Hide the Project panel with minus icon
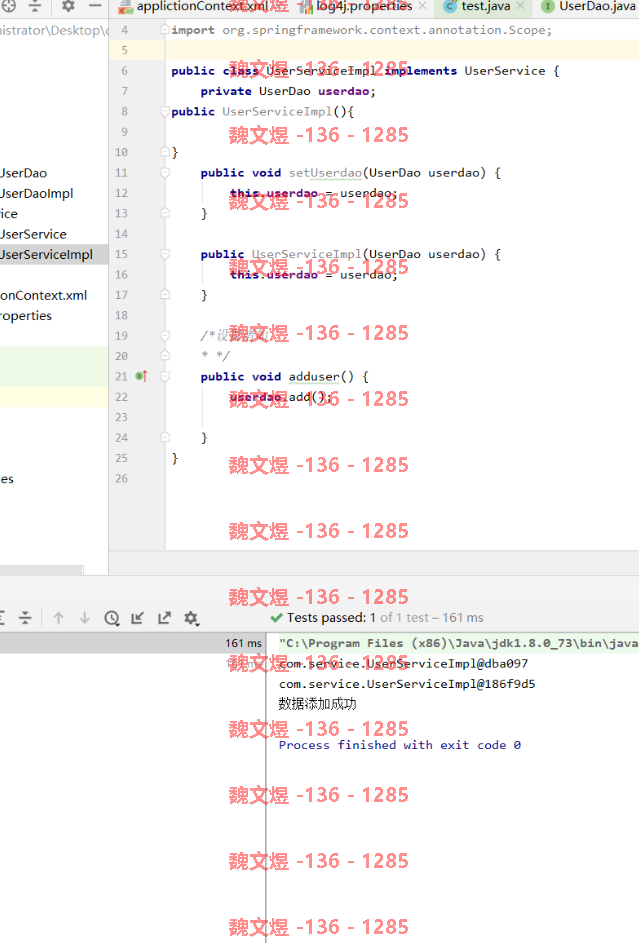 [x=95, y=6]
